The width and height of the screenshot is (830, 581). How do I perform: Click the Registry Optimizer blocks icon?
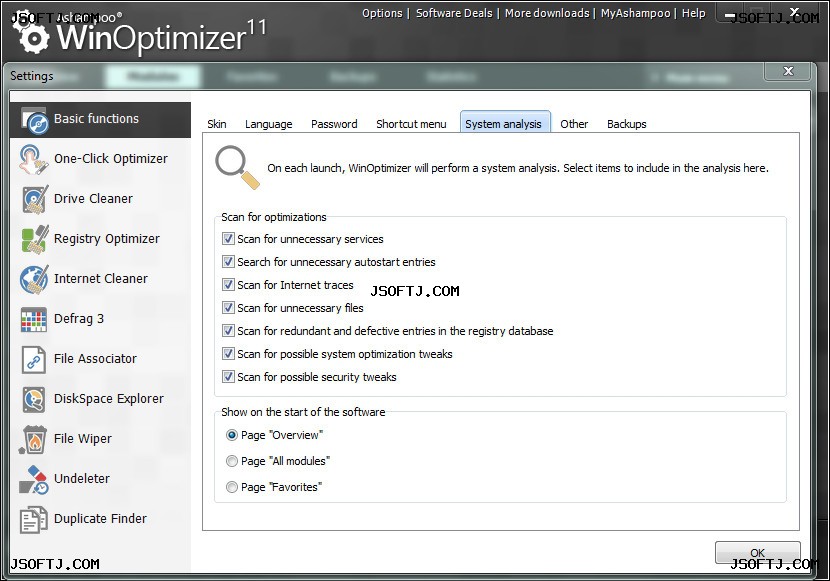(35, 239)
